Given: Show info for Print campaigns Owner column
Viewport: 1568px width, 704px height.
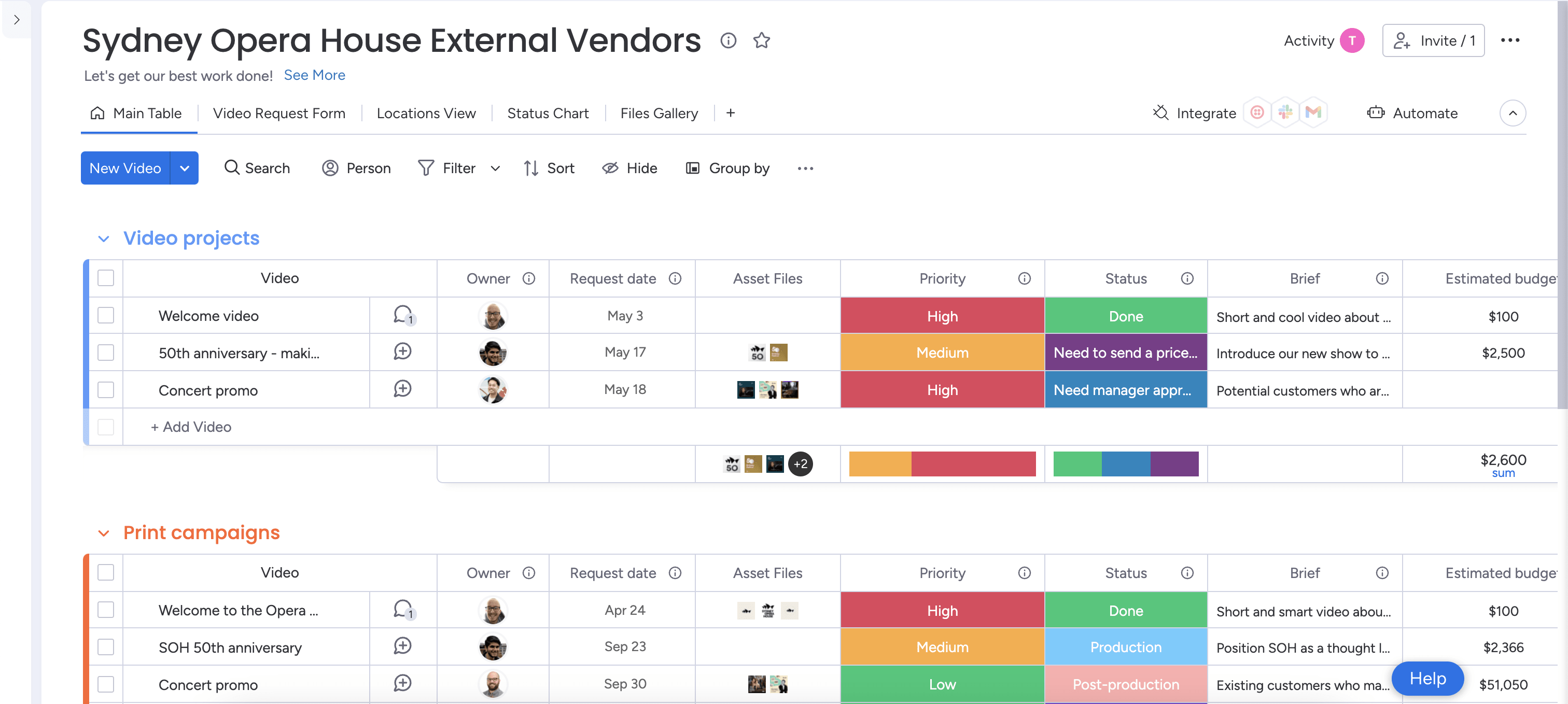Looking at the screenshot, I should (529, 573).
